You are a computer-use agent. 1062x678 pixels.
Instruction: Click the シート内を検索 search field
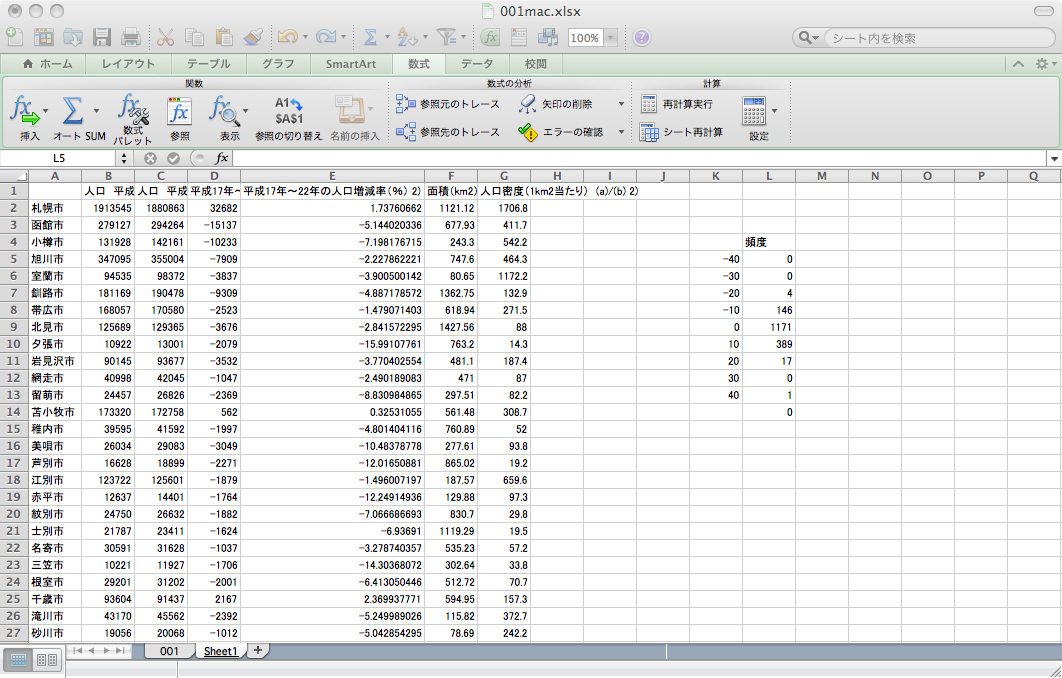938,38
